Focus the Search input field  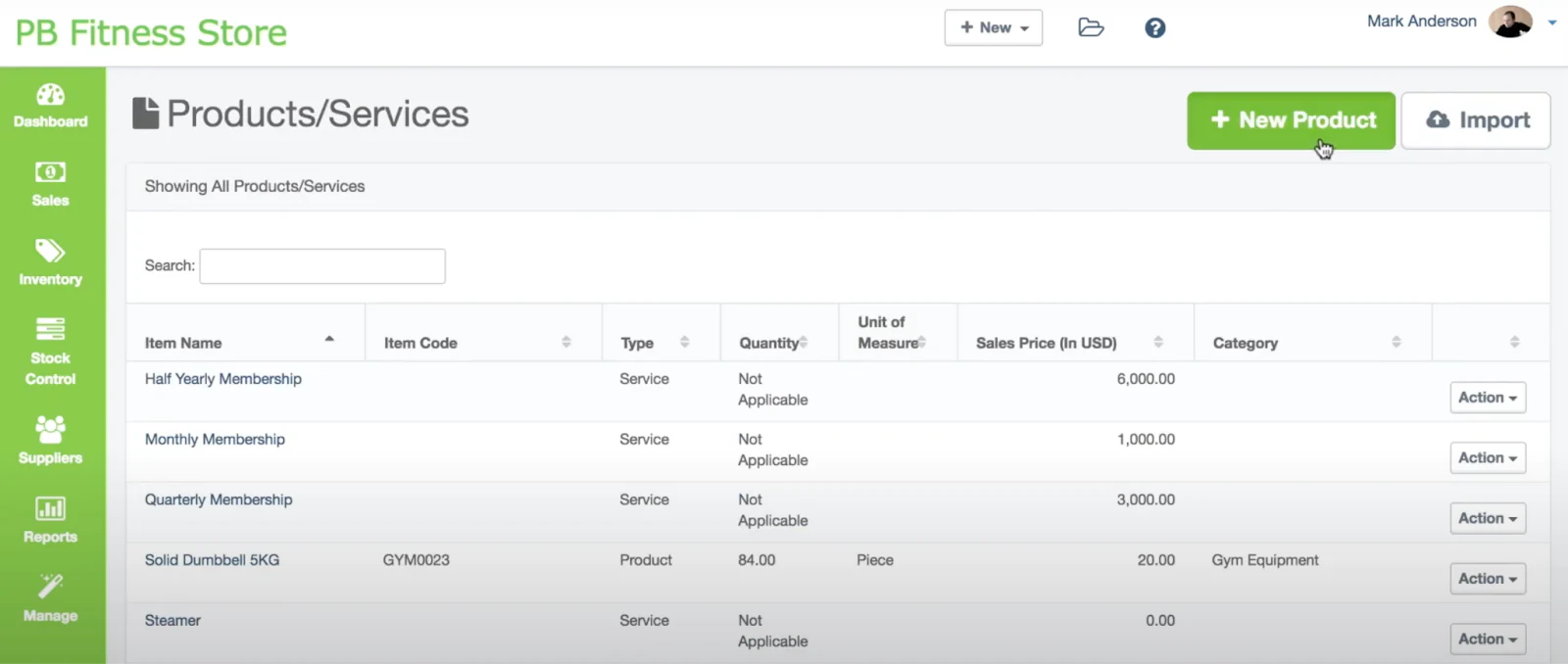click(322, 266)
